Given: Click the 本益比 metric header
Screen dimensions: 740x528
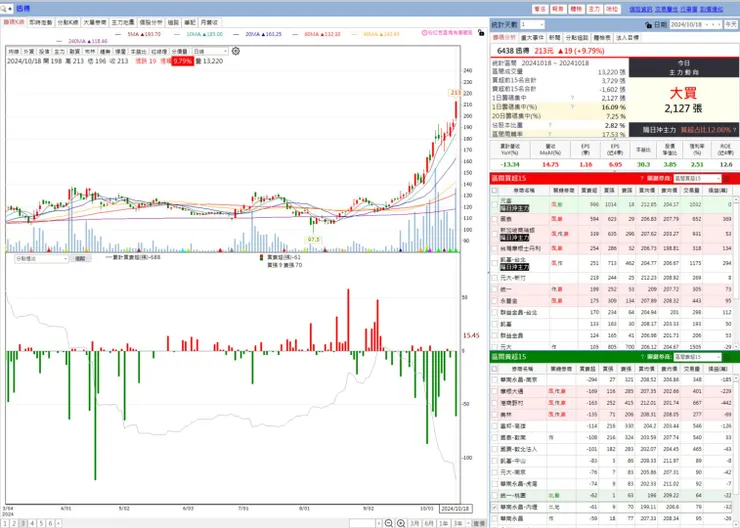Looking at the screenshot, I should (643, 149).
